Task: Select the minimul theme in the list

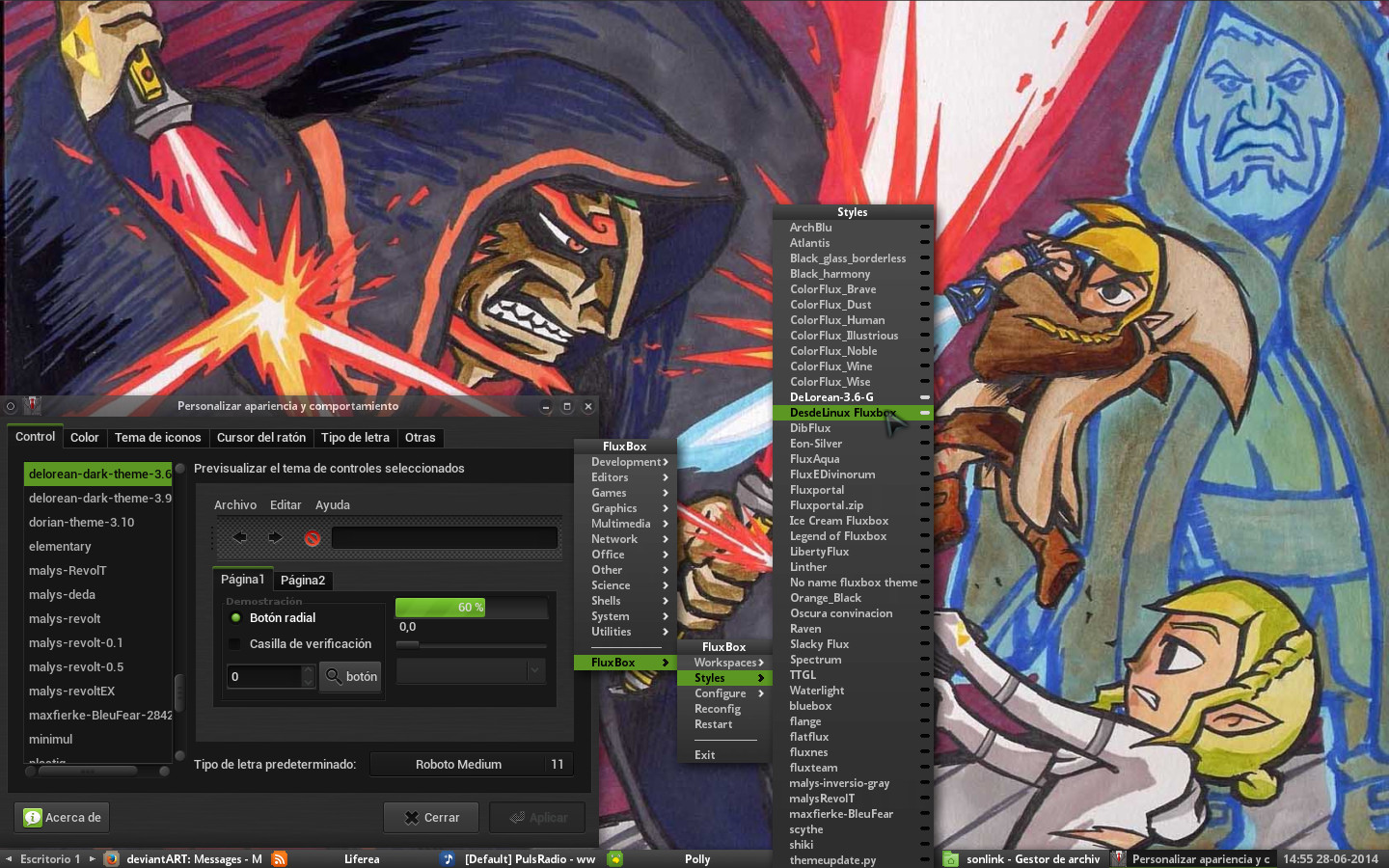Action: click(x=98, y=740)
